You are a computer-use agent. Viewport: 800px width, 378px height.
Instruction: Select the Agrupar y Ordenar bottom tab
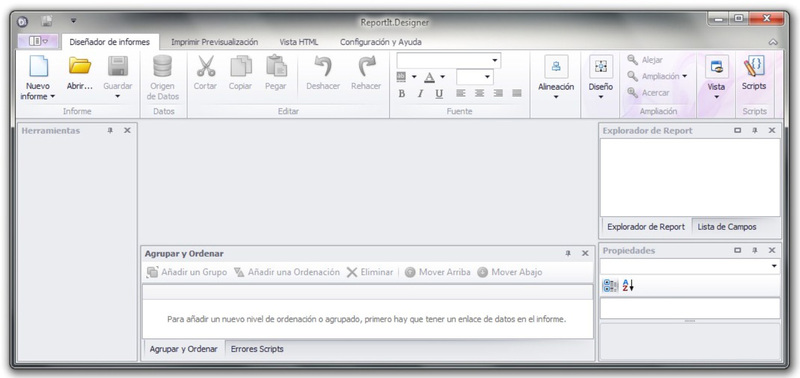point(183,349)
